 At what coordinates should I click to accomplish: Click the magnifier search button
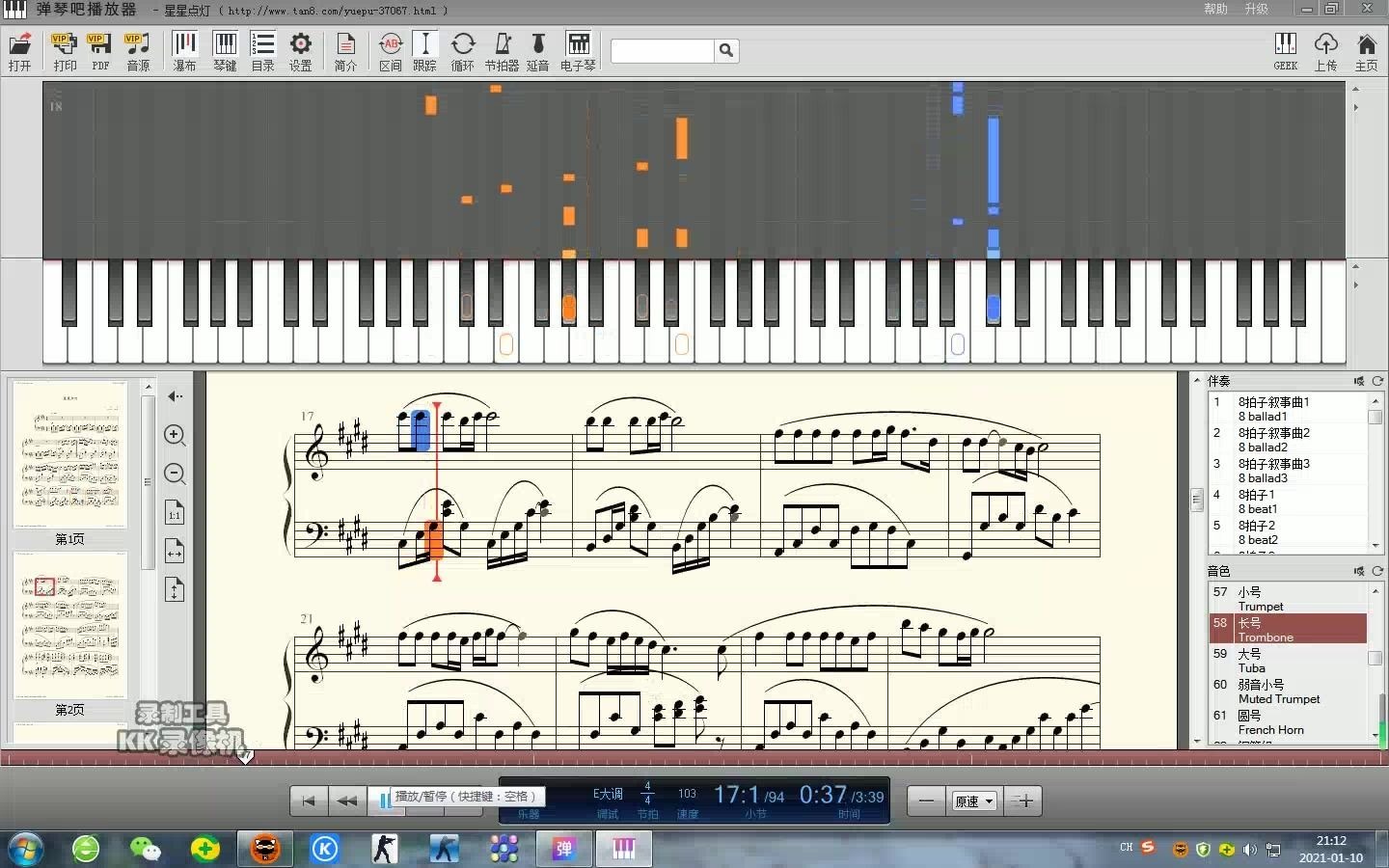point(726,50)
